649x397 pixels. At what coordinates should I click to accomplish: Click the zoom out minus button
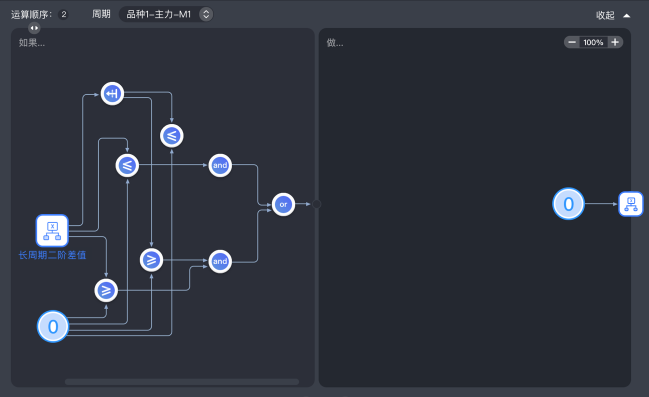pyautogui.click(x=572, y=42)
